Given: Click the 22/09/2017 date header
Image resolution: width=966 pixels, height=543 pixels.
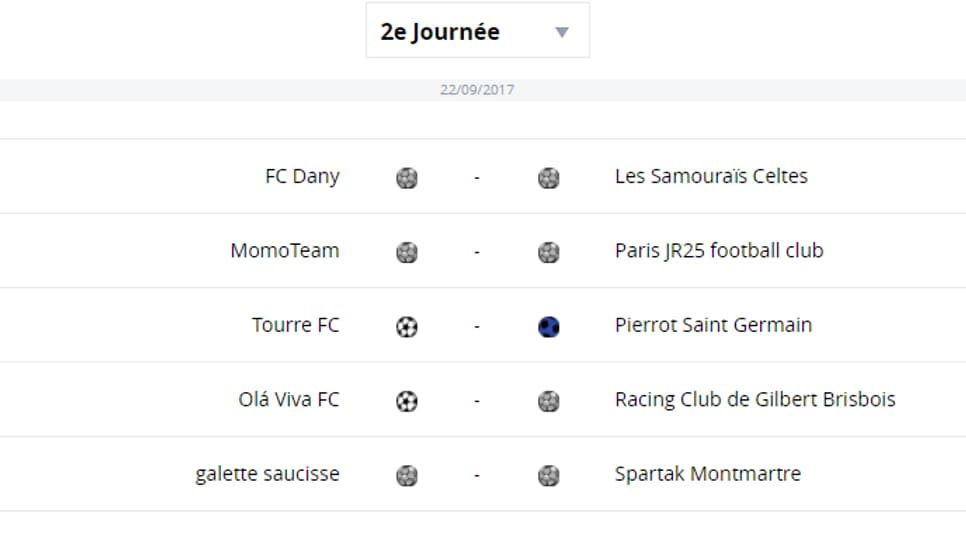Looking at the screenshot, I should click(x=477, y=90).
